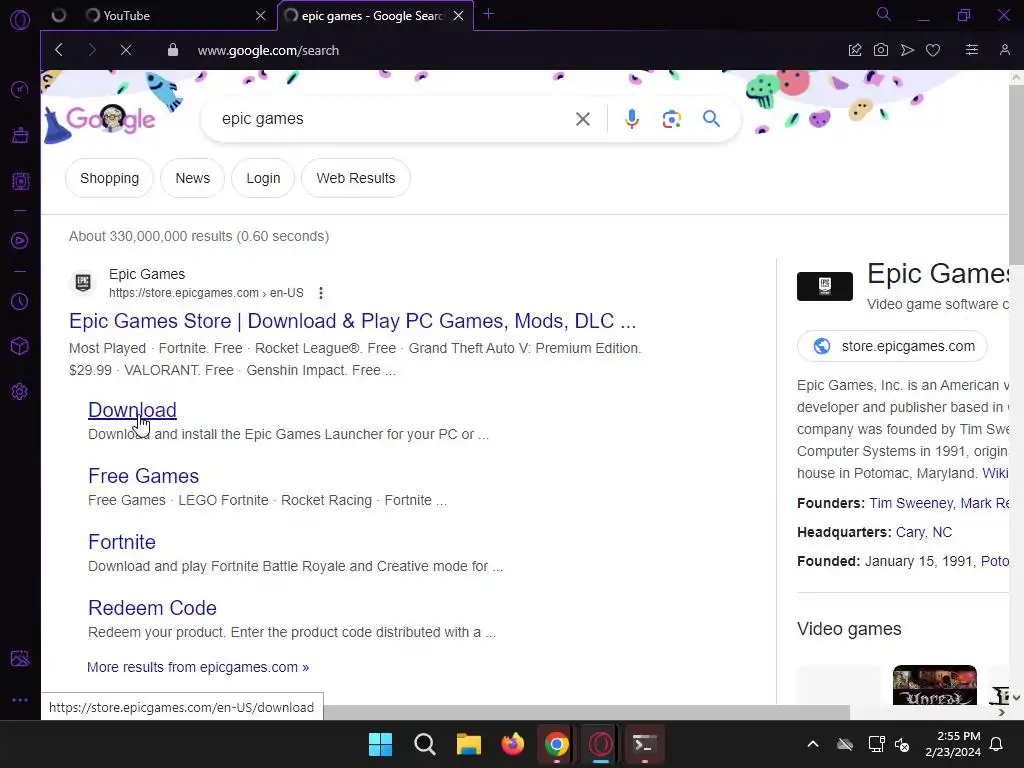Open the Free Games sitelink
1024x768 pixels.
[144, 476]
